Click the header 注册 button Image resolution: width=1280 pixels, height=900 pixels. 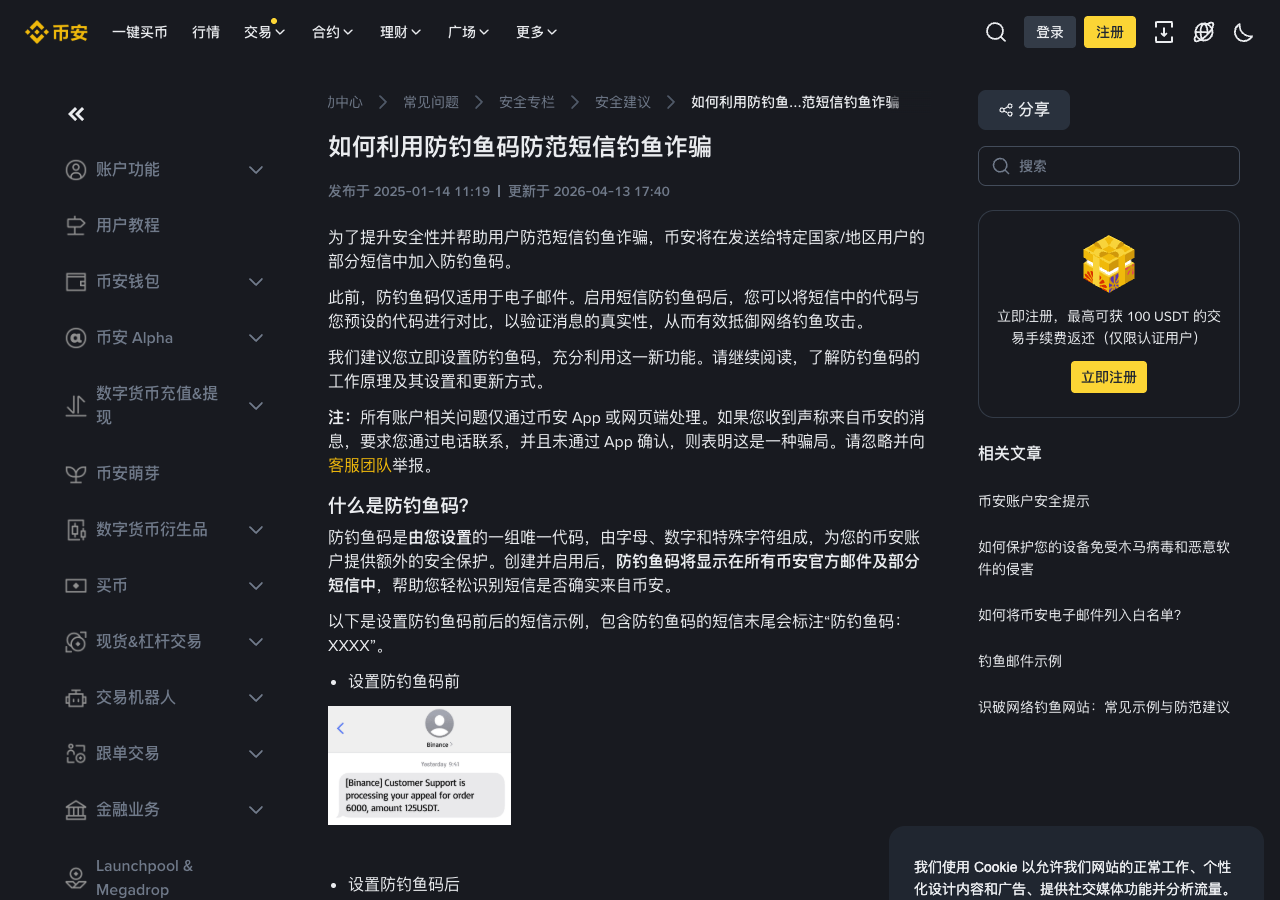click(1110, 32)
